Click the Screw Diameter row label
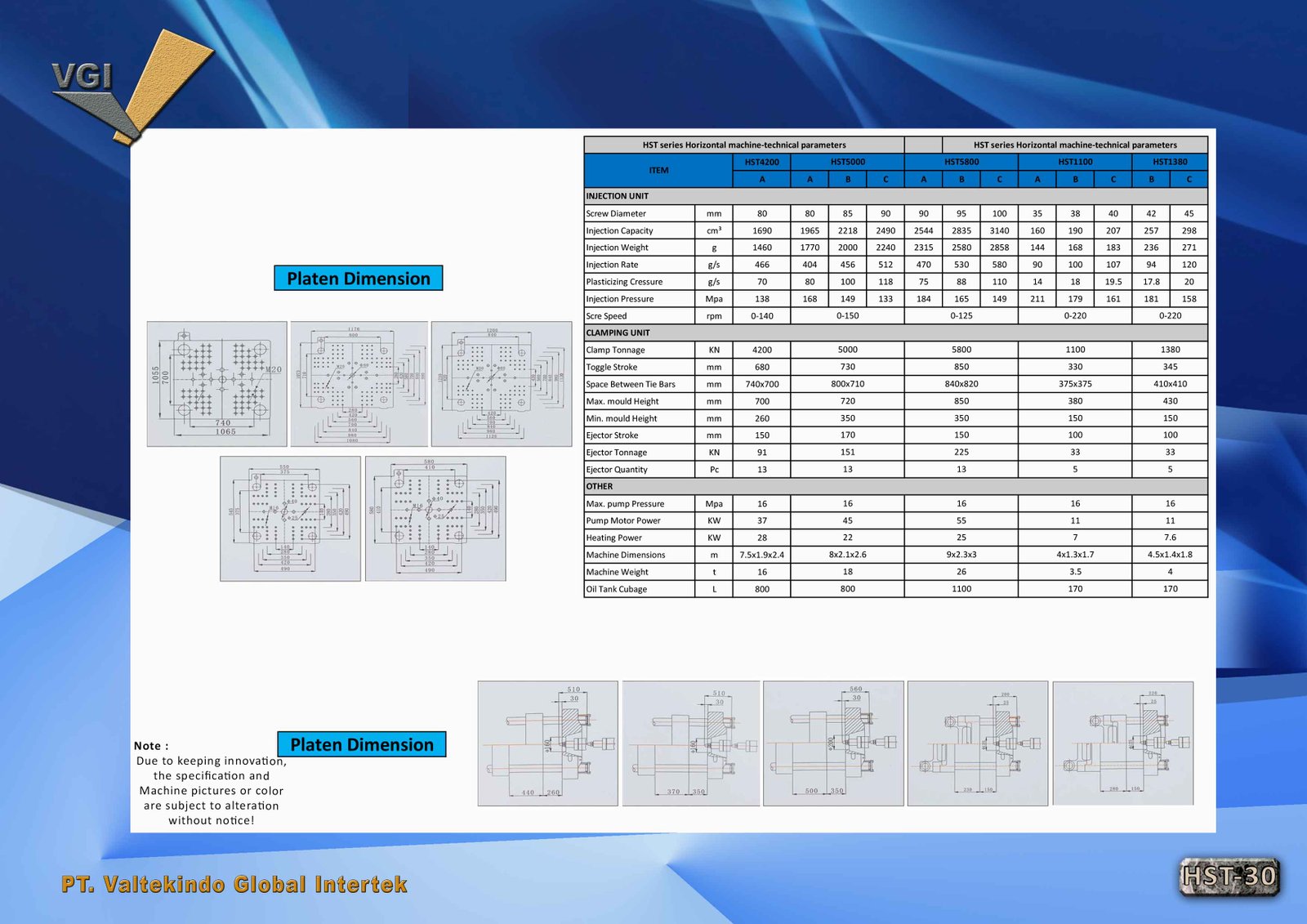This screenshot has height=924, width=1307. 616,214
